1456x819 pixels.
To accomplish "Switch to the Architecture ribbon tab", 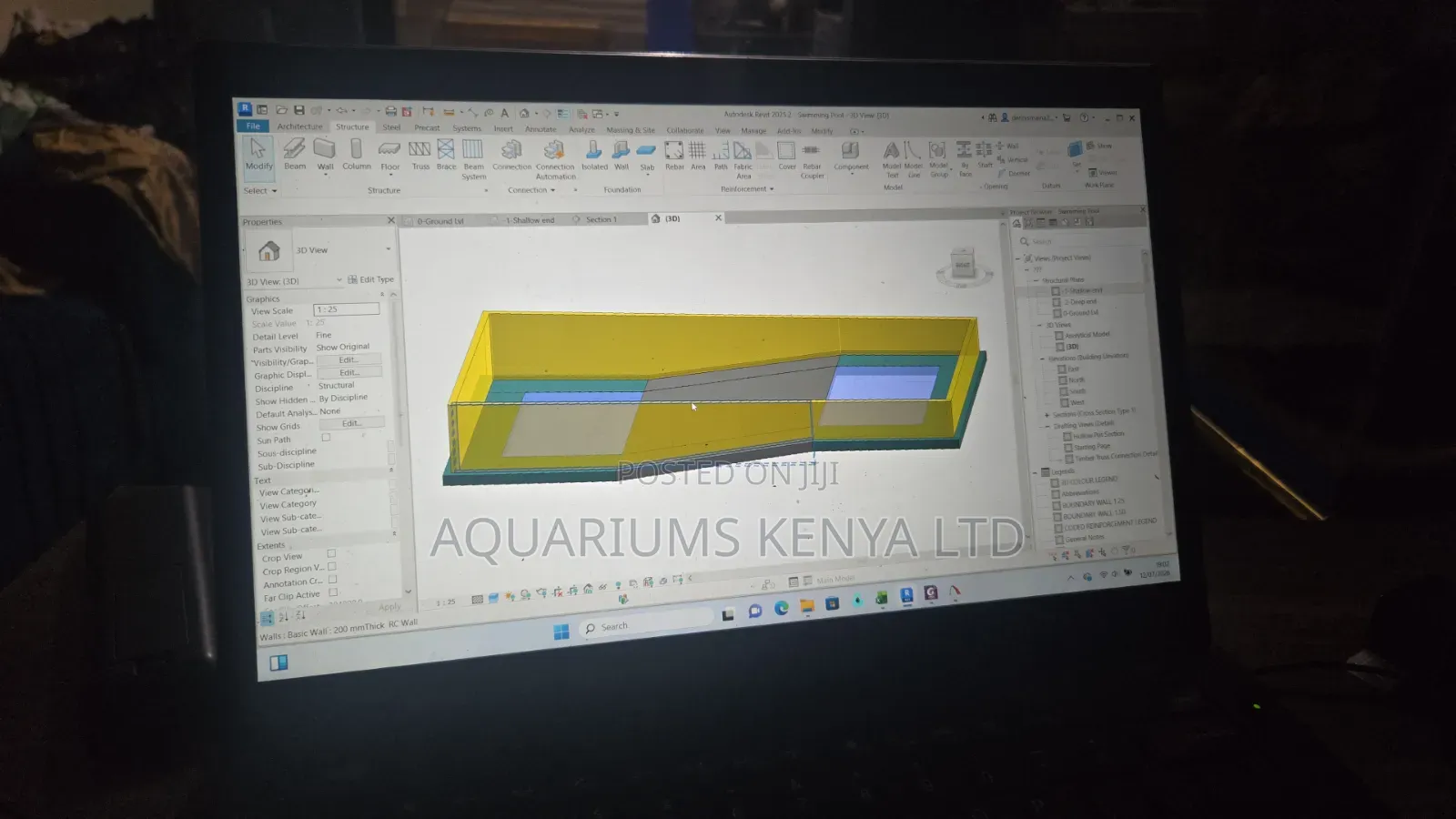I will 299,126.
